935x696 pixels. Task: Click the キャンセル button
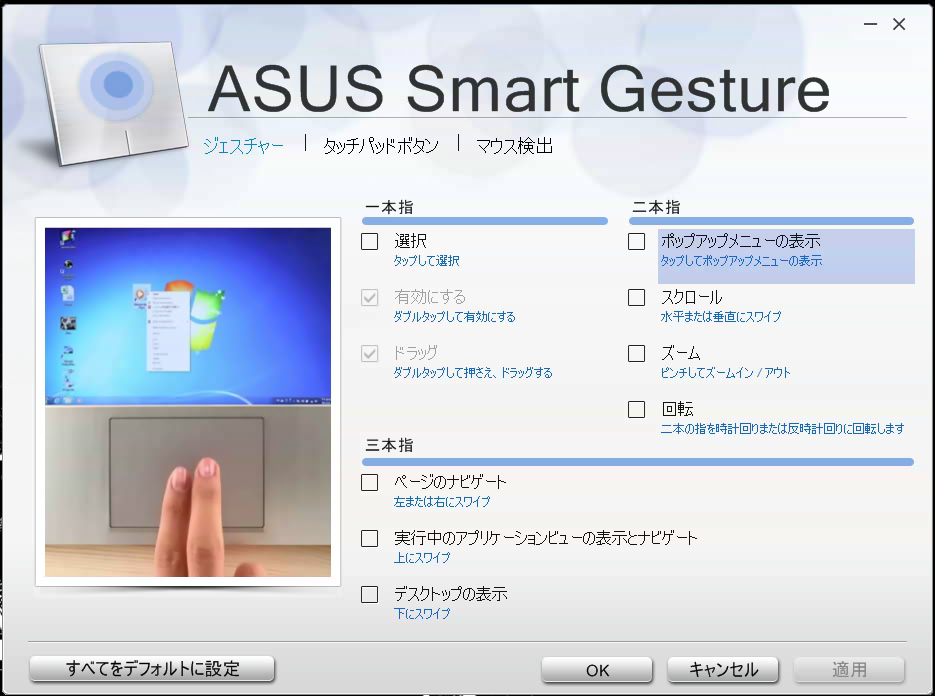coord(725,669)
